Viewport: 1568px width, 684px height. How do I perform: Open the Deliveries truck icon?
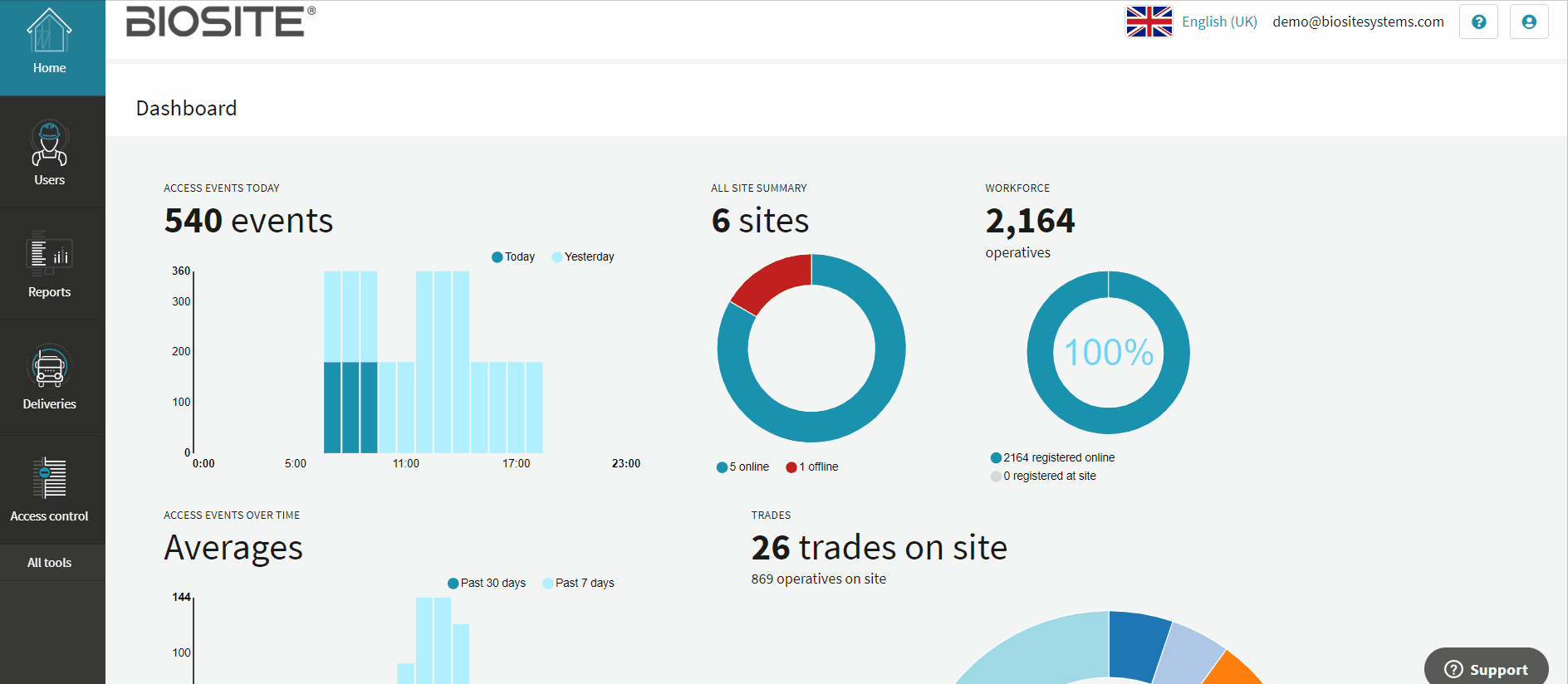pos(50,366)
